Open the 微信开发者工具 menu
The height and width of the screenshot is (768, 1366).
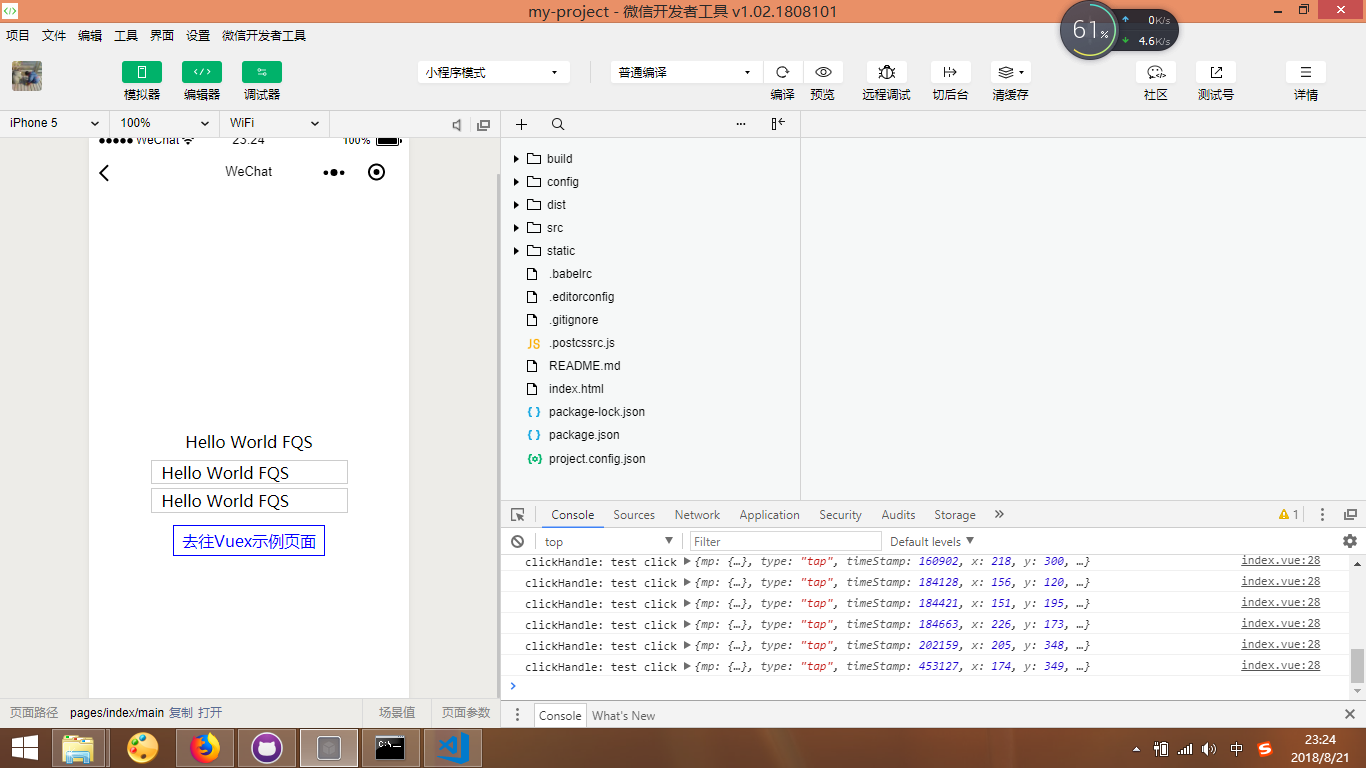[x=264, y=35]
